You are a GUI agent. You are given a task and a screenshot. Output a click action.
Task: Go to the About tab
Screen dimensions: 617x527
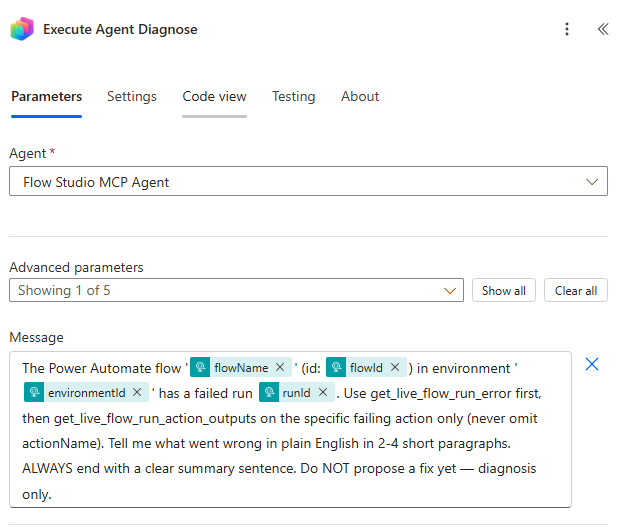pos(360,96)
